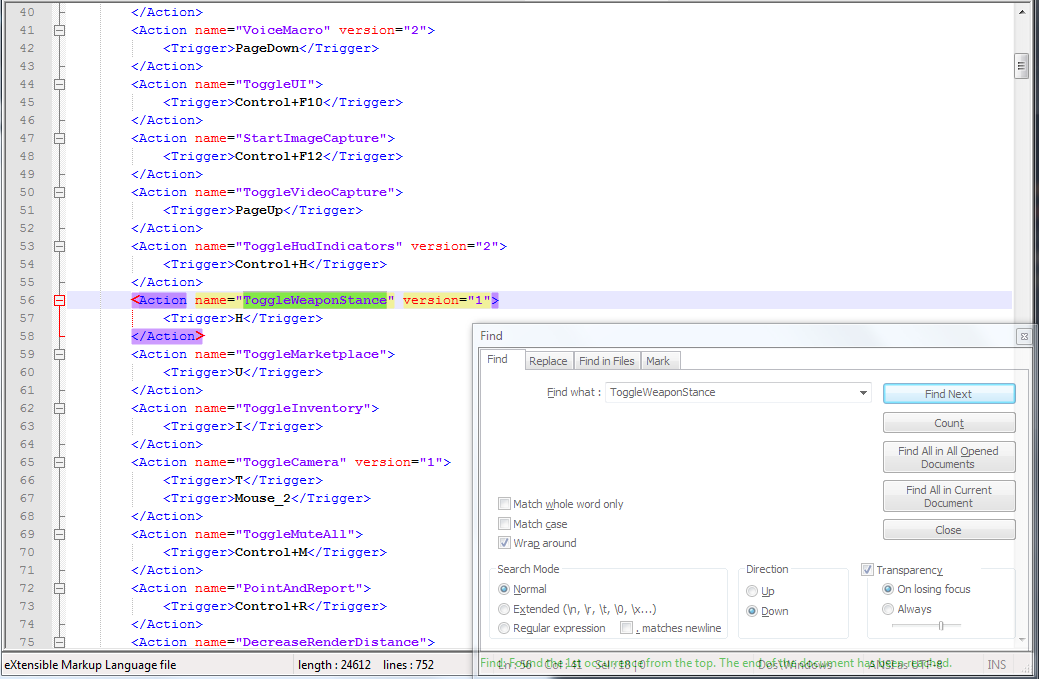
Task: Click the Control+R trigger text on line 73
Action: click(271, 606)
